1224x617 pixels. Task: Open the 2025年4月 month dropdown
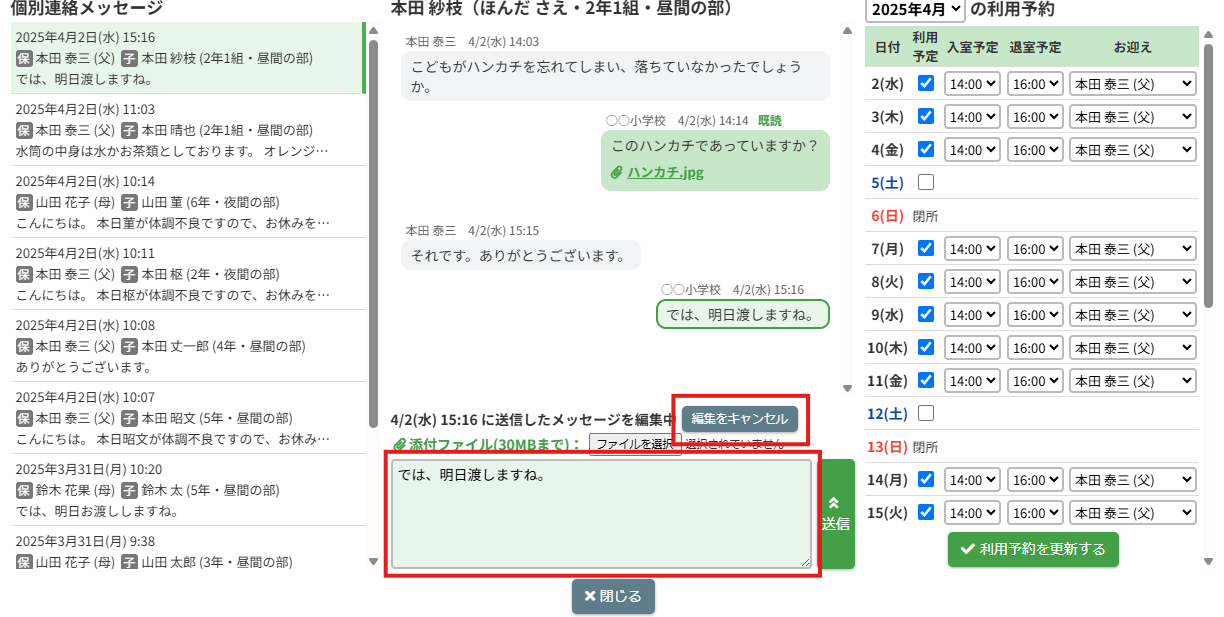[x=915, y=10]
